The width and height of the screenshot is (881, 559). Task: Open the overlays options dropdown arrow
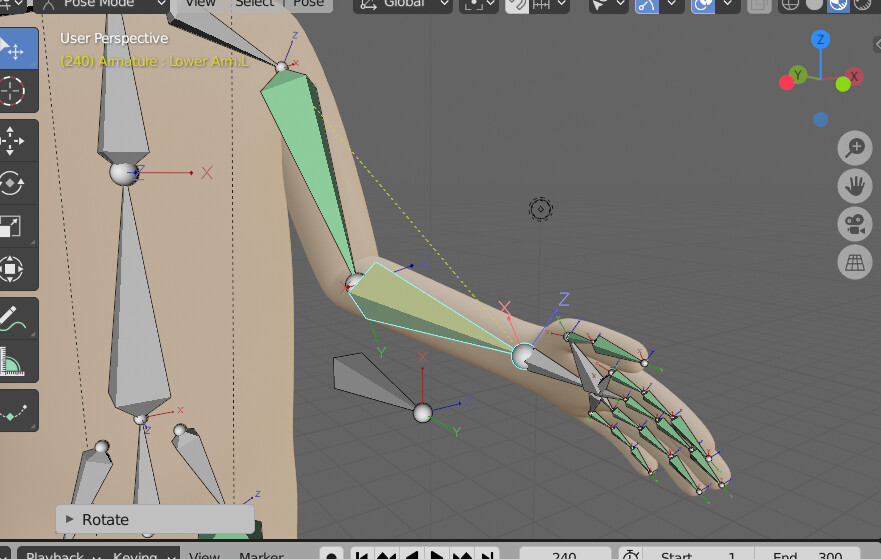[x=727, y=4]
